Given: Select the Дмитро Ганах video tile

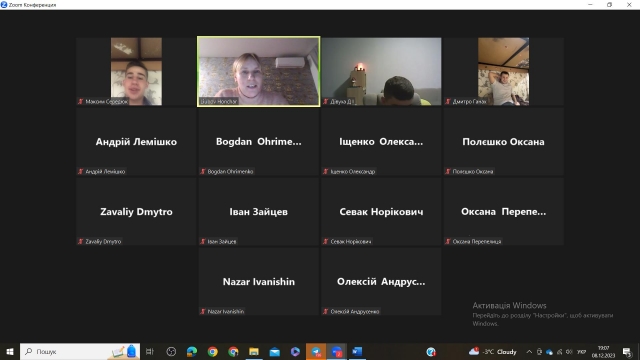Looking at the screenshot, I should (x=504, y=71).
